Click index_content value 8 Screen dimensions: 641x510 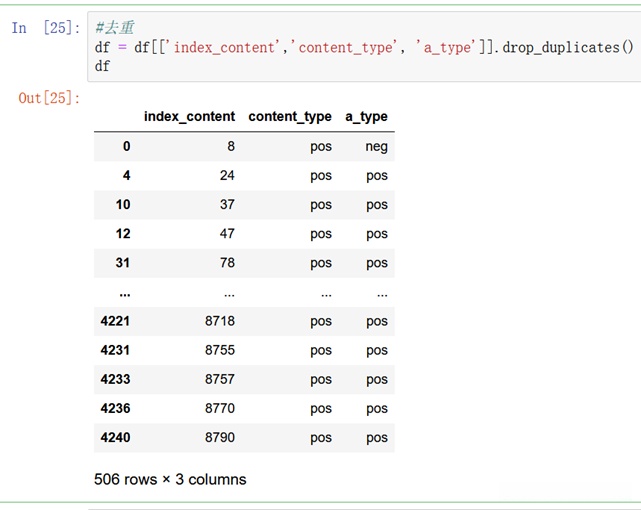coord(231,146)
